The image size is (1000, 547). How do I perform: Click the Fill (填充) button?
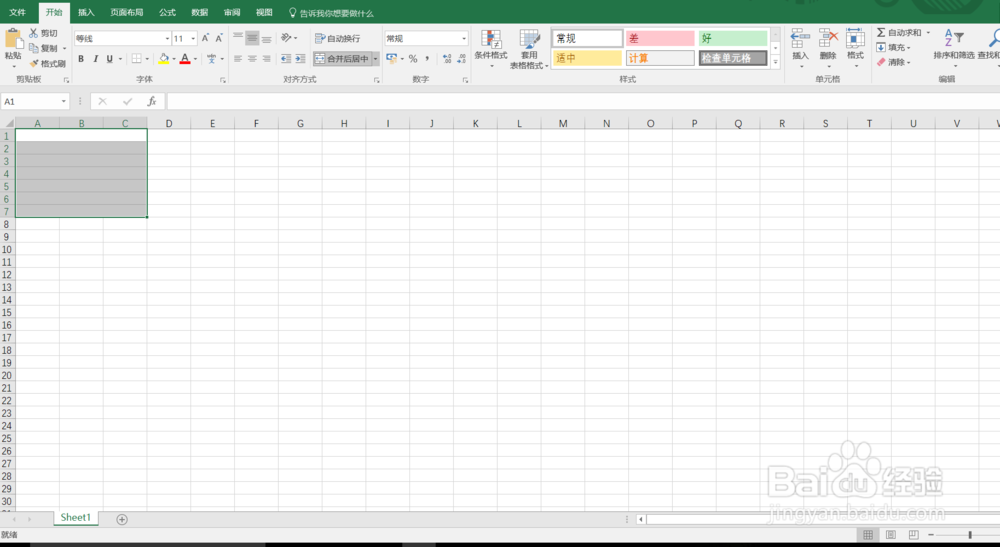click(892, 47)
